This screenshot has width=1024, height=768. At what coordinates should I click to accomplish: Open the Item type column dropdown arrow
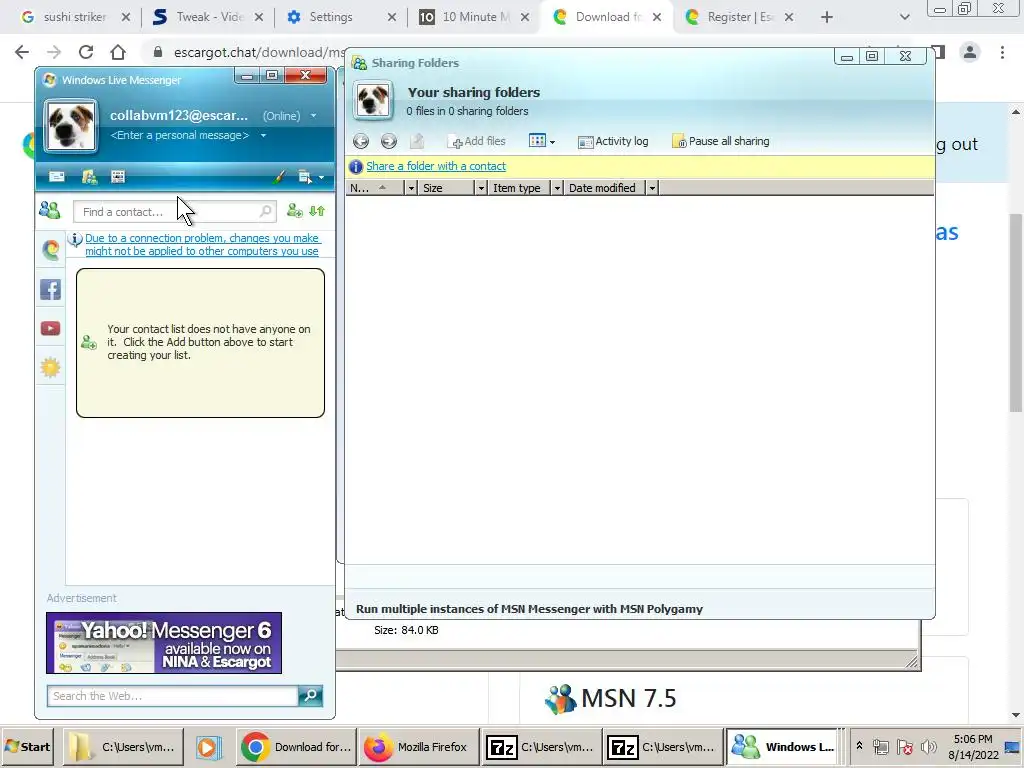tap(556, 188)
